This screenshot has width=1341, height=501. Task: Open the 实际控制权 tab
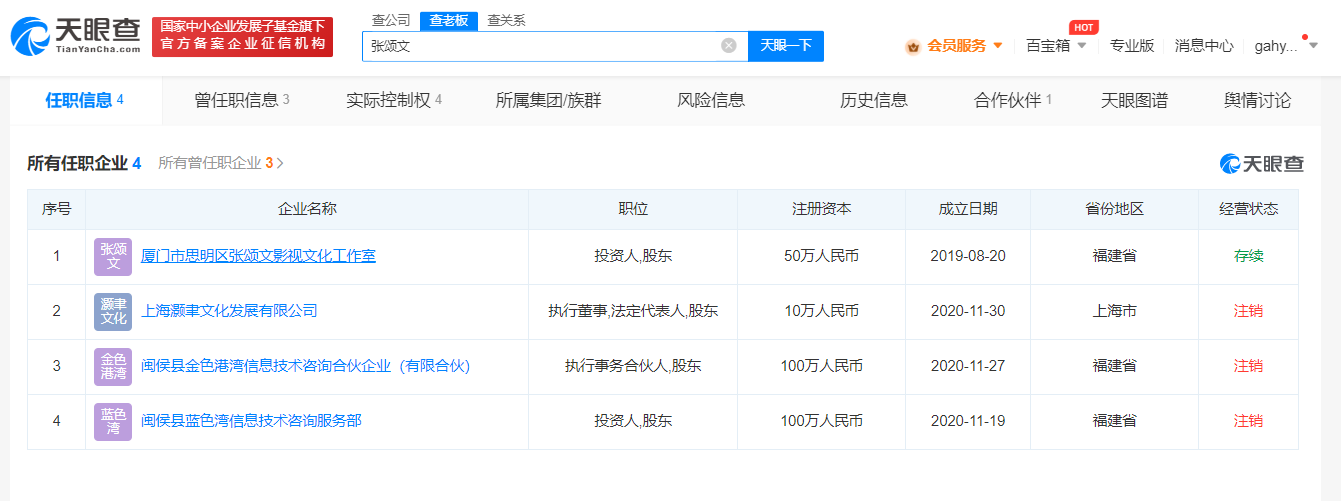pos(393,100)
